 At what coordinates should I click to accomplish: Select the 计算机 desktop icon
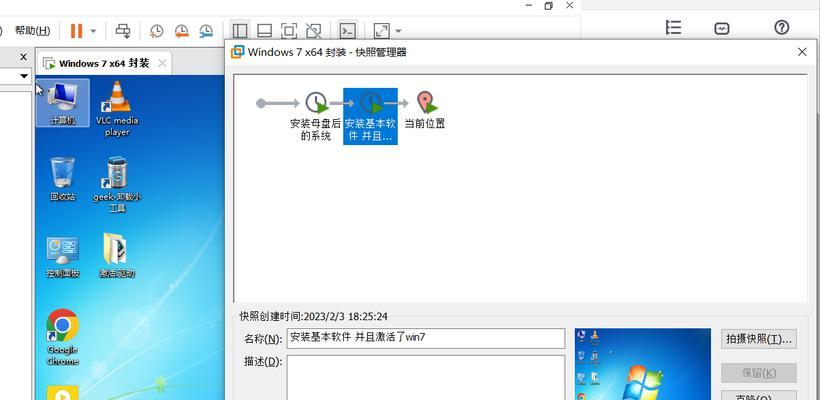[x=63, y=103]
